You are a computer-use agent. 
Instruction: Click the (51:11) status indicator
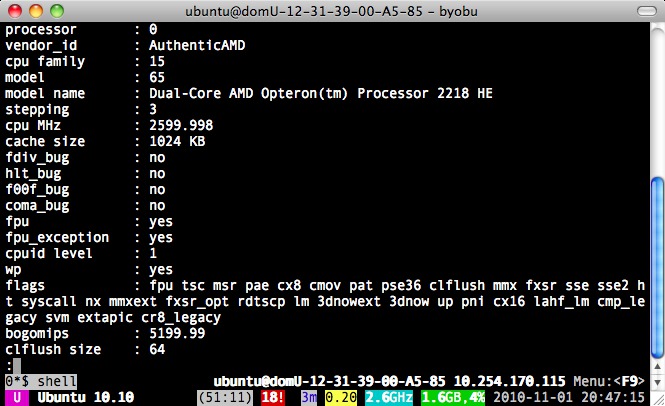(226, 398)
